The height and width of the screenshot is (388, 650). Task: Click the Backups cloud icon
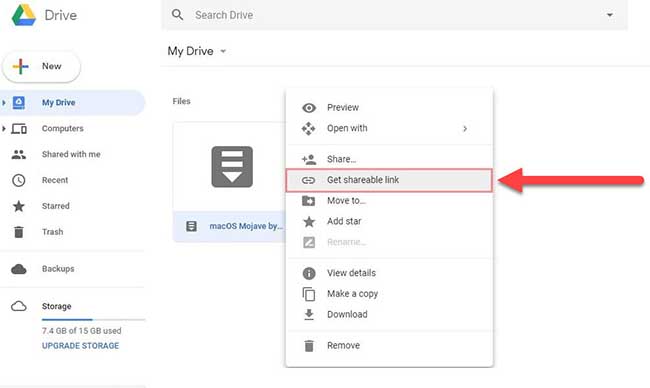[19, 269]
